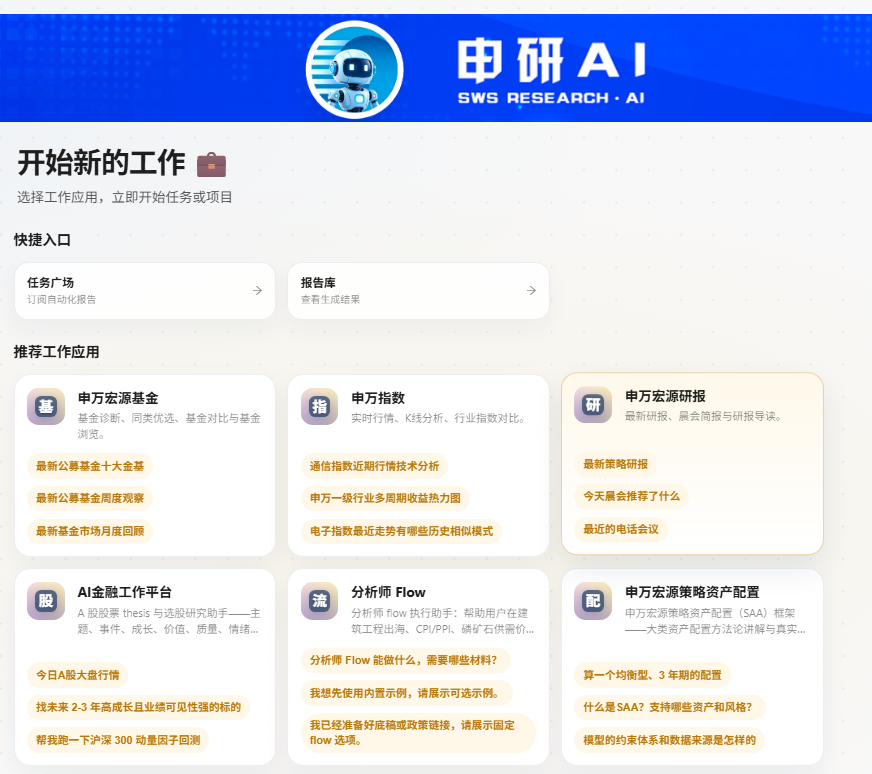Choose 我想先使用内置示例 prompt
Screen dimensions: 872x774
pyautogui.click(x=407, y=693)
